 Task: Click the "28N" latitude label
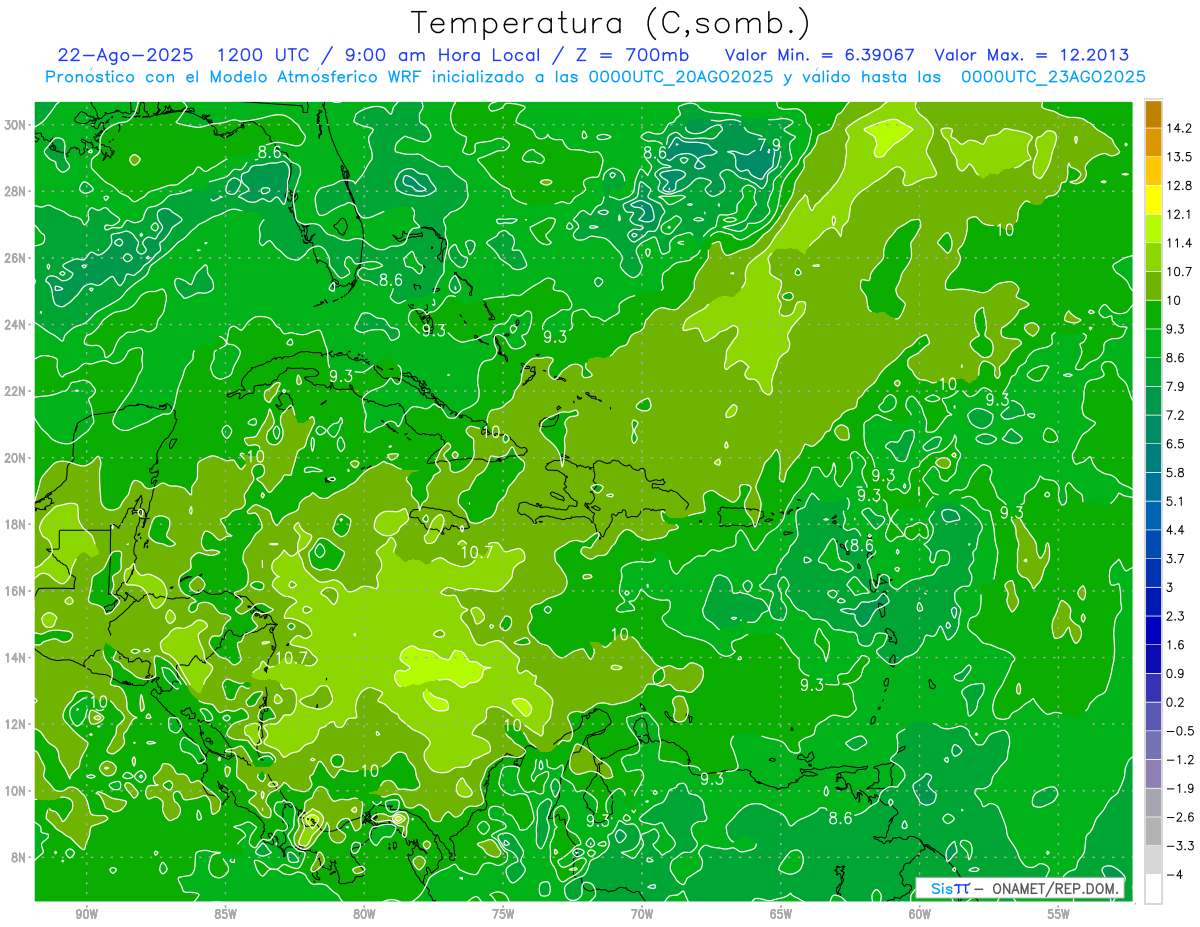pyautogui.click(x=16, y=191)
